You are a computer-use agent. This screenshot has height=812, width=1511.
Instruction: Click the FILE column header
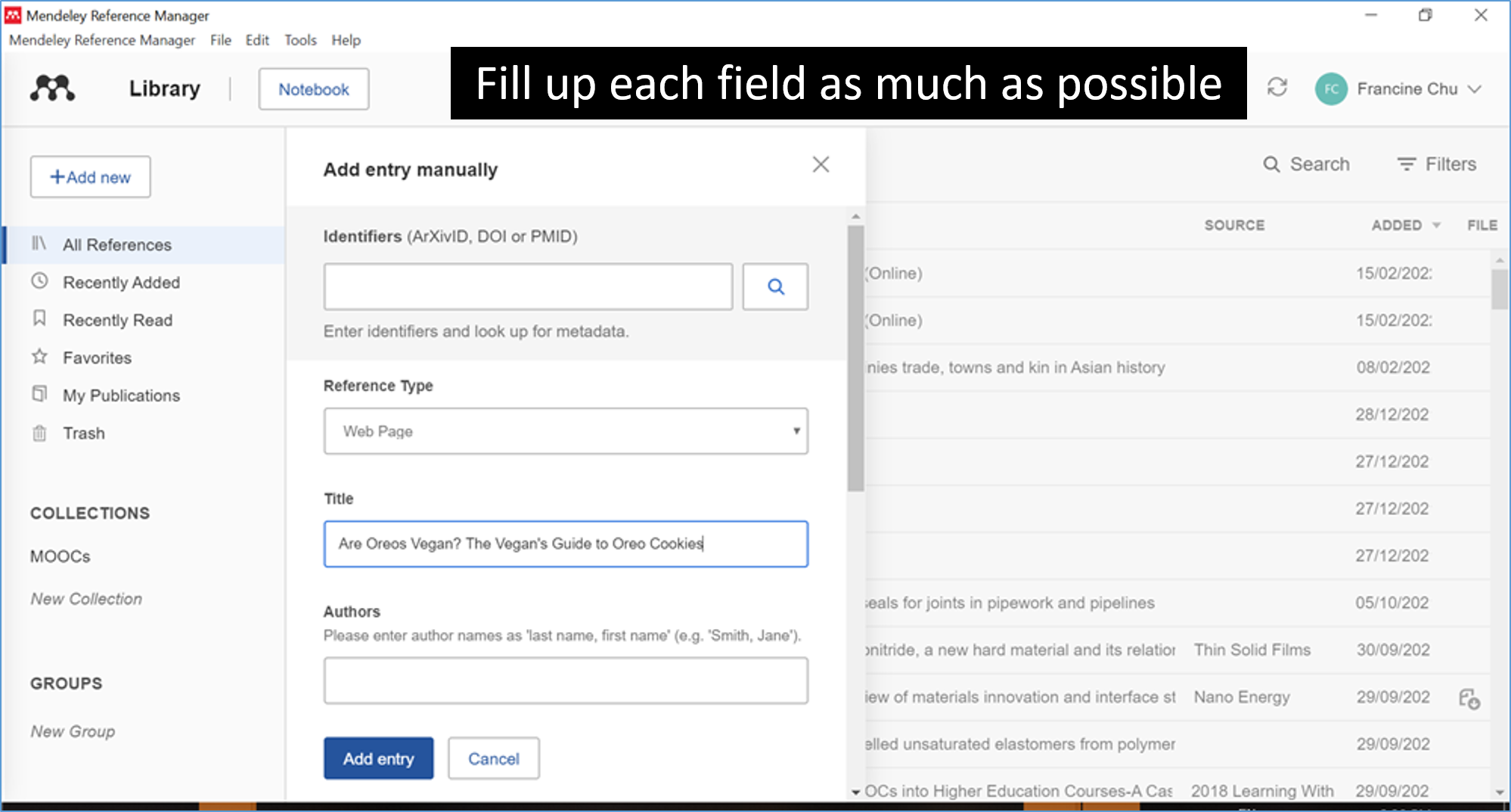(1482, 225)
